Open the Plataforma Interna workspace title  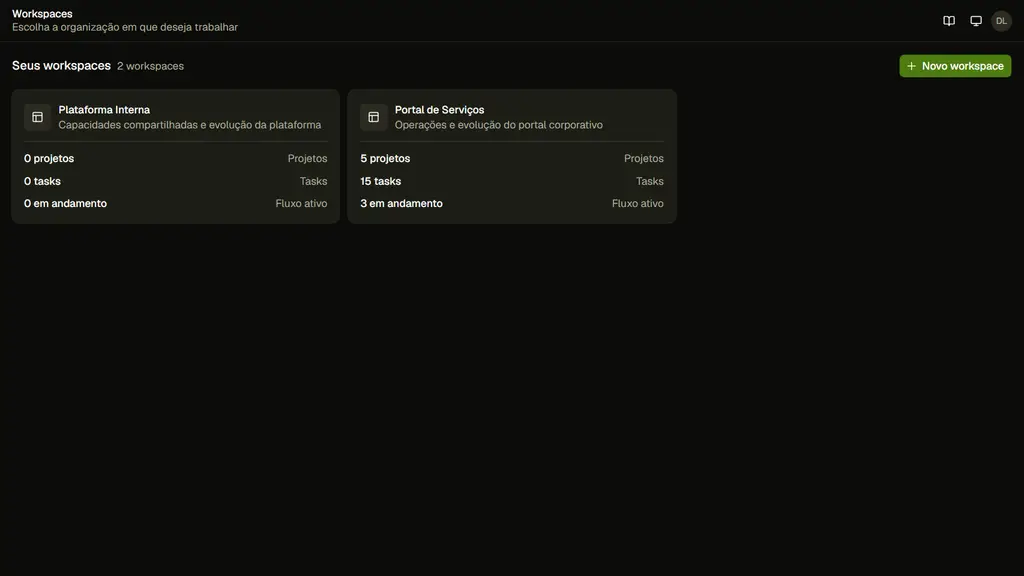104,110
